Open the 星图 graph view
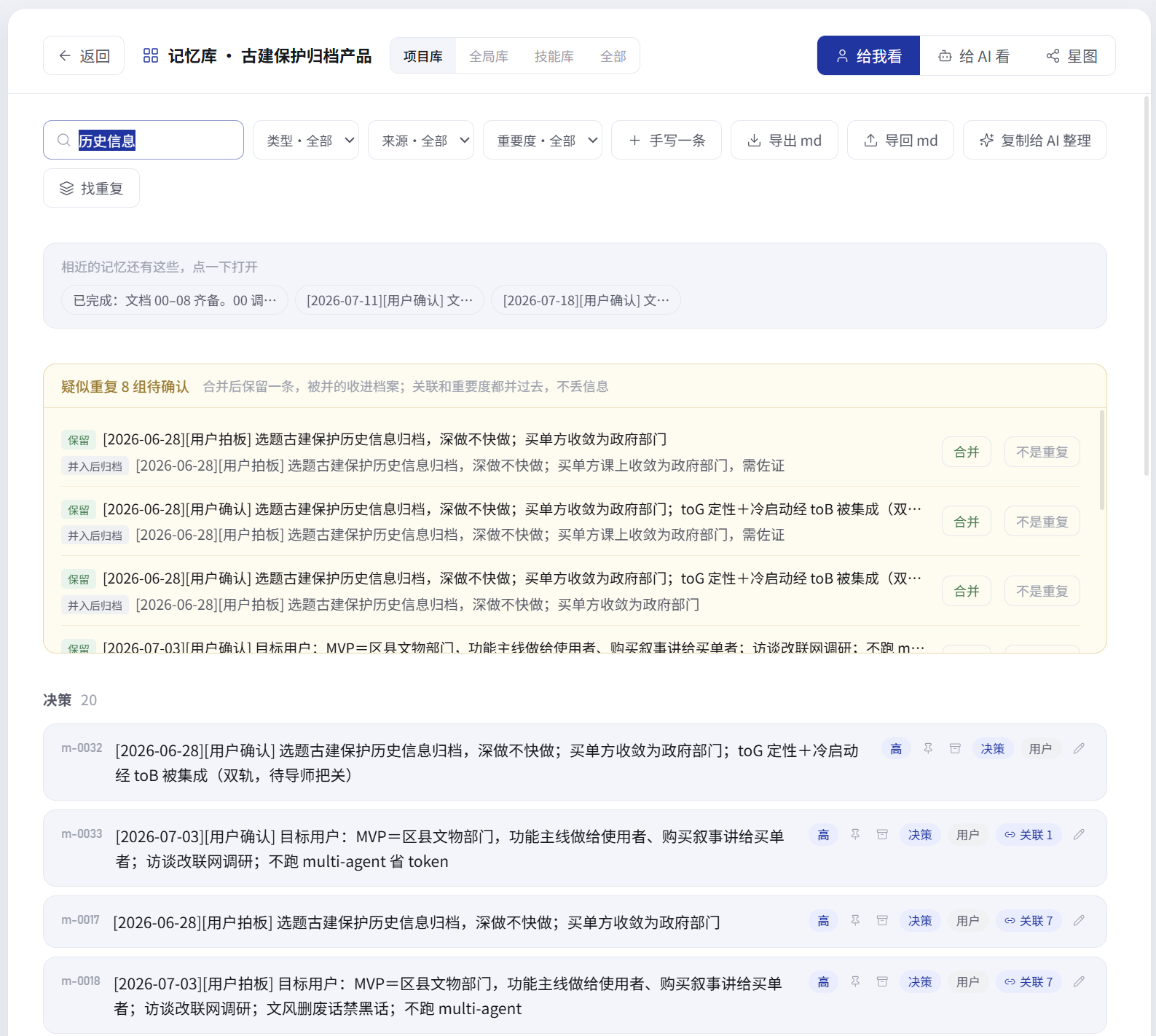The height and width of the screenshot is (1036, 1156). point(1072,55)
